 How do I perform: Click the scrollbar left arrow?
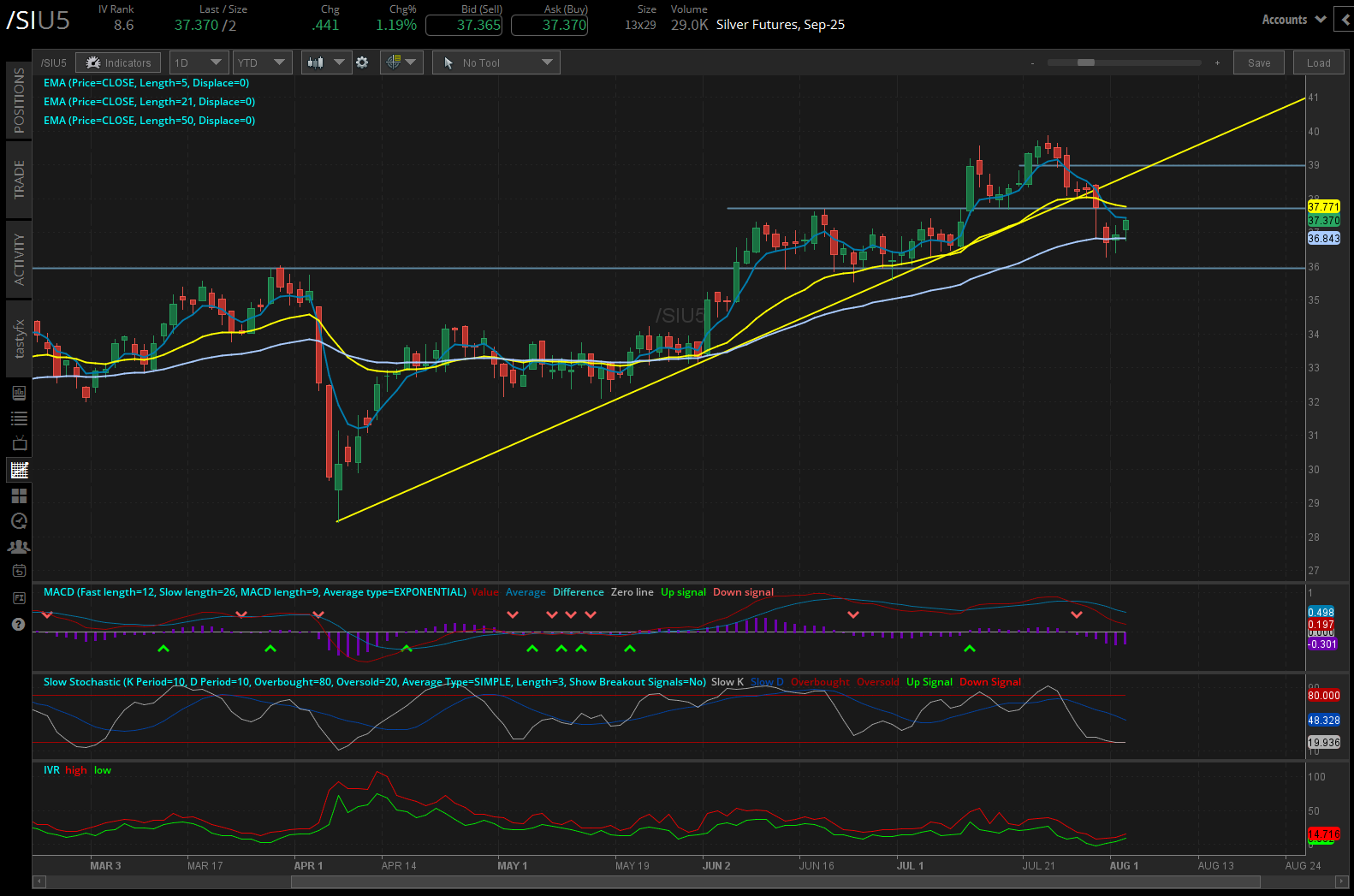click(x=39, y=881)
